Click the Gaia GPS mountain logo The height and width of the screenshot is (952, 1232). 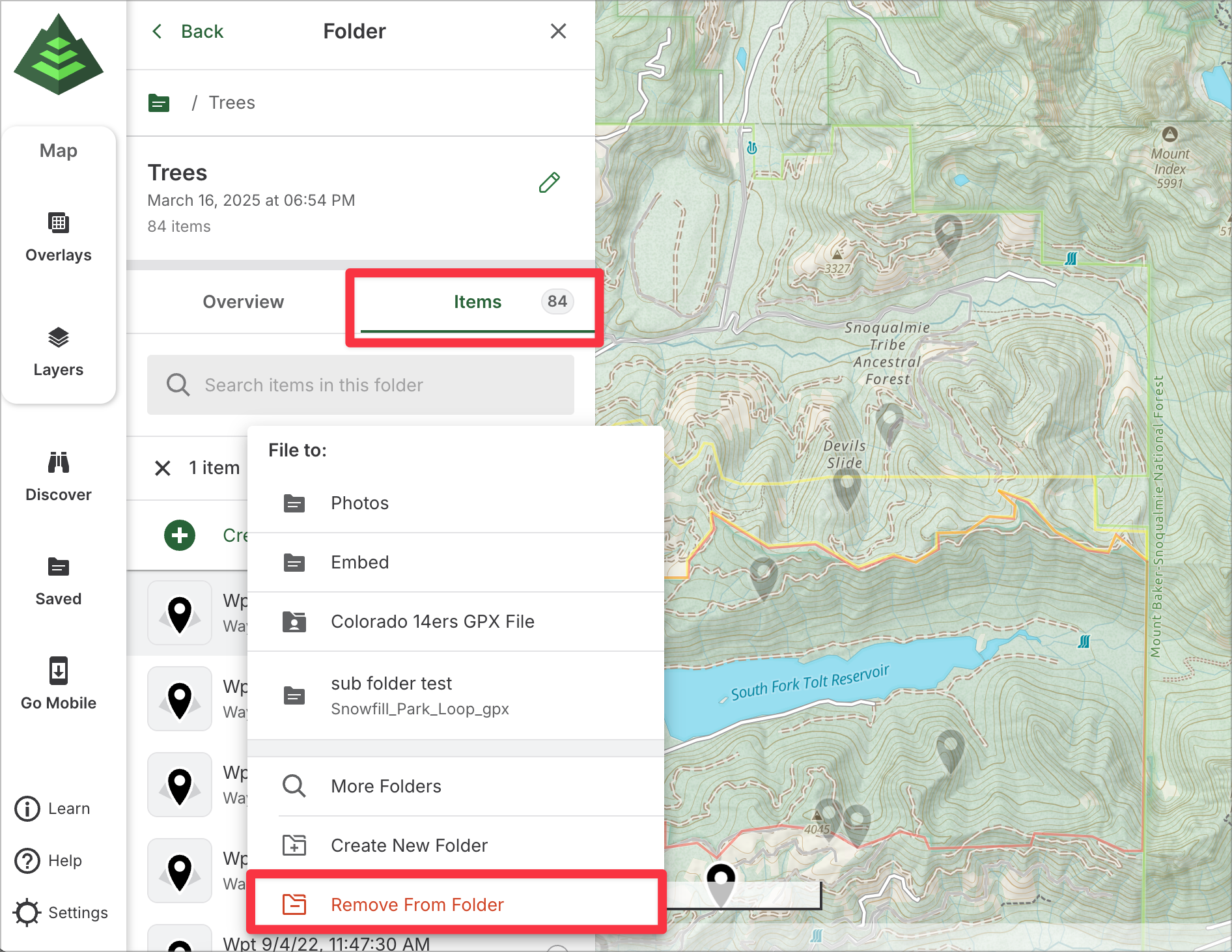[x=59, y=55]
